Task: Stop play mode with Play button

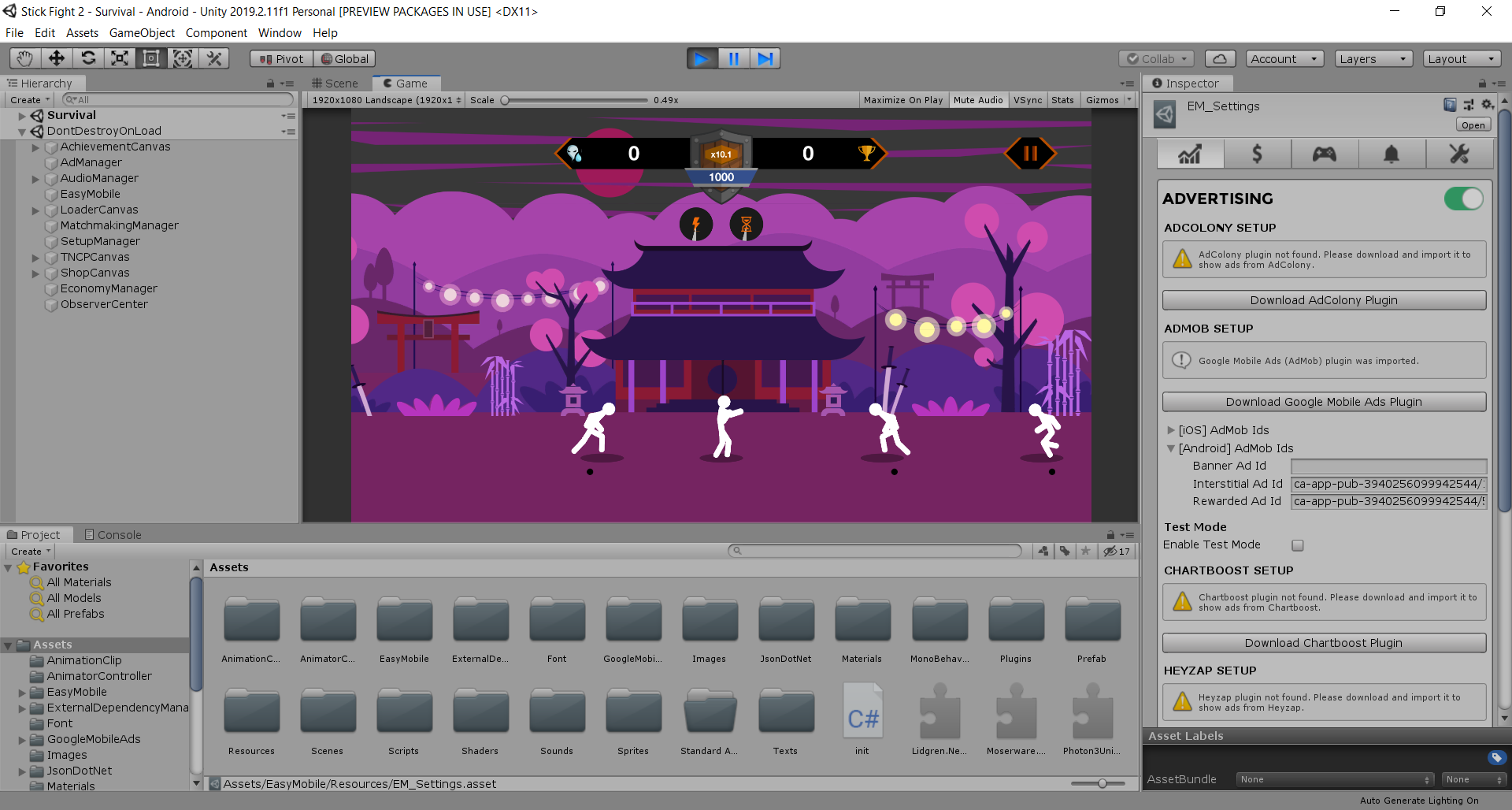Action: 702,58
